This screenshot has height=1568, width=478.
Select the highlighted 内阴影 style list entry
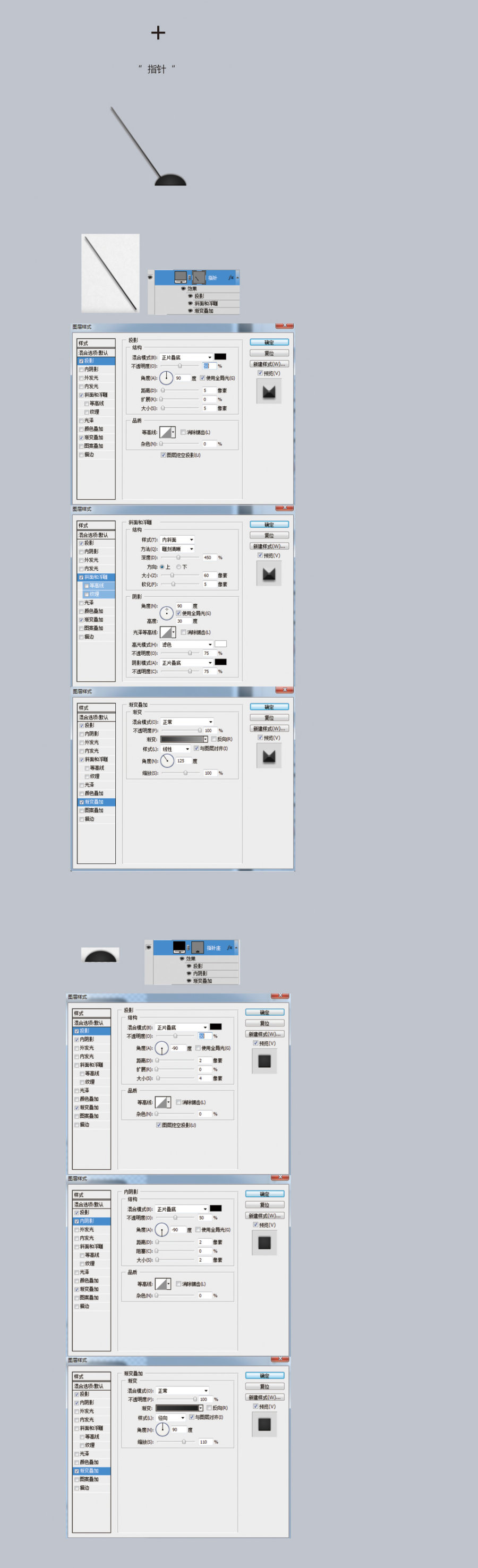[91, 1221]
